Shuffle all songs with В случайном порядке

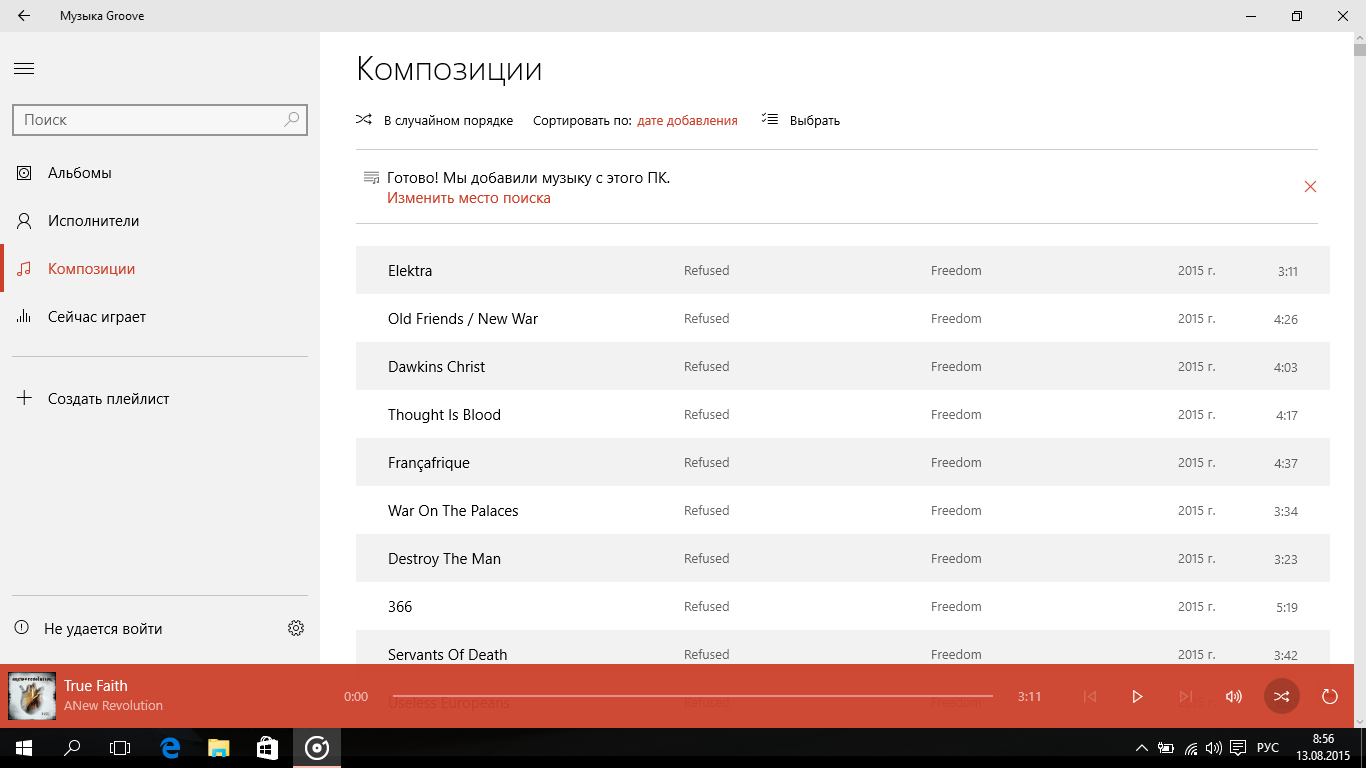[x=435, y=121]
